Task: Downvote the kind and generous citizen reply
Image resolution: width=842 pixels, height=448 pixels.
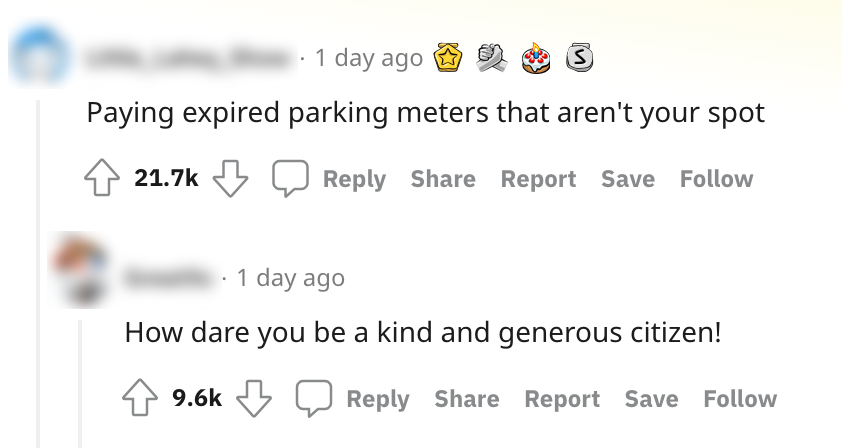Action: (255, 399)
